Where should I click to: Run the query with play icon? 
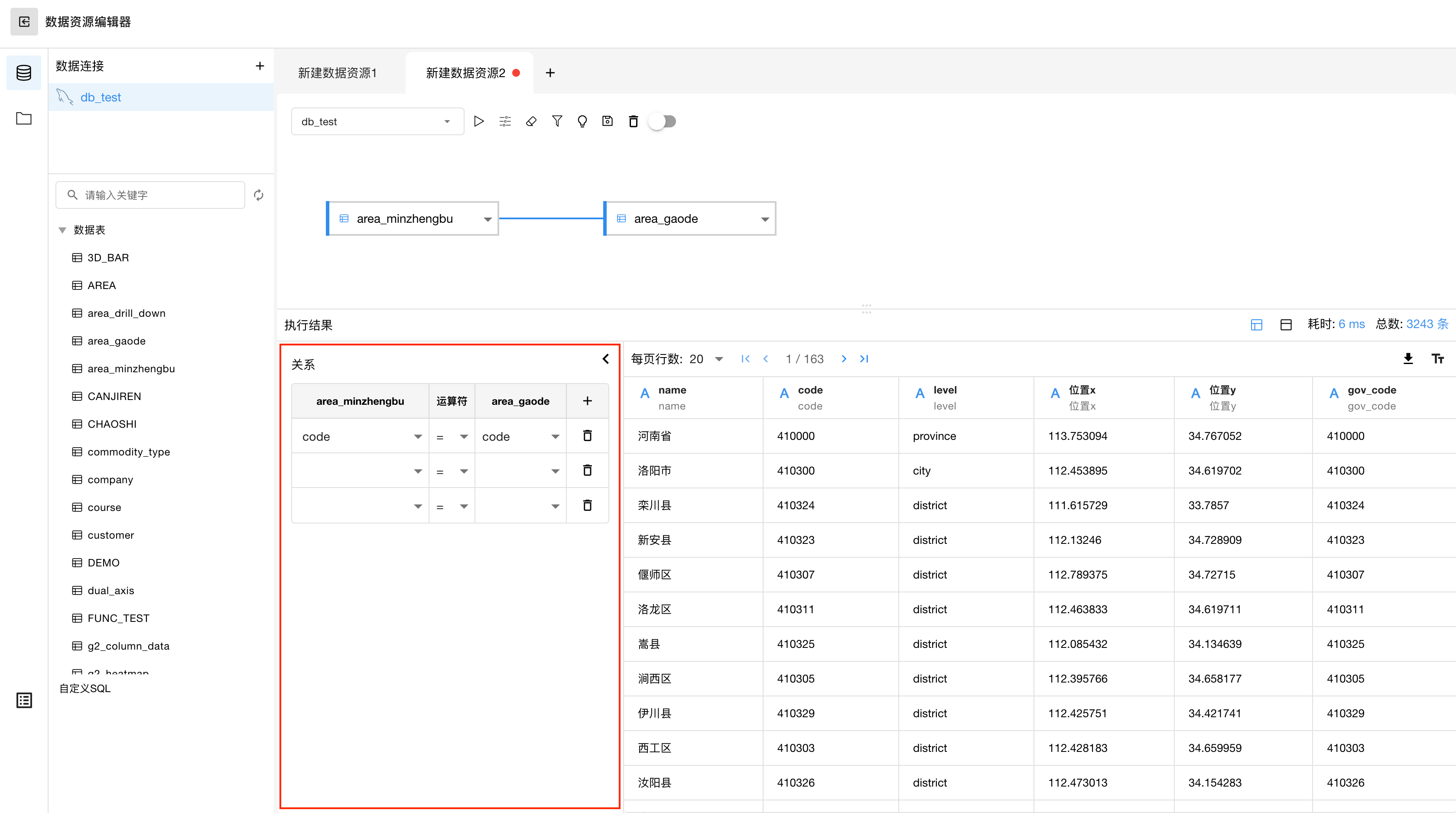(x=478, y=121)
